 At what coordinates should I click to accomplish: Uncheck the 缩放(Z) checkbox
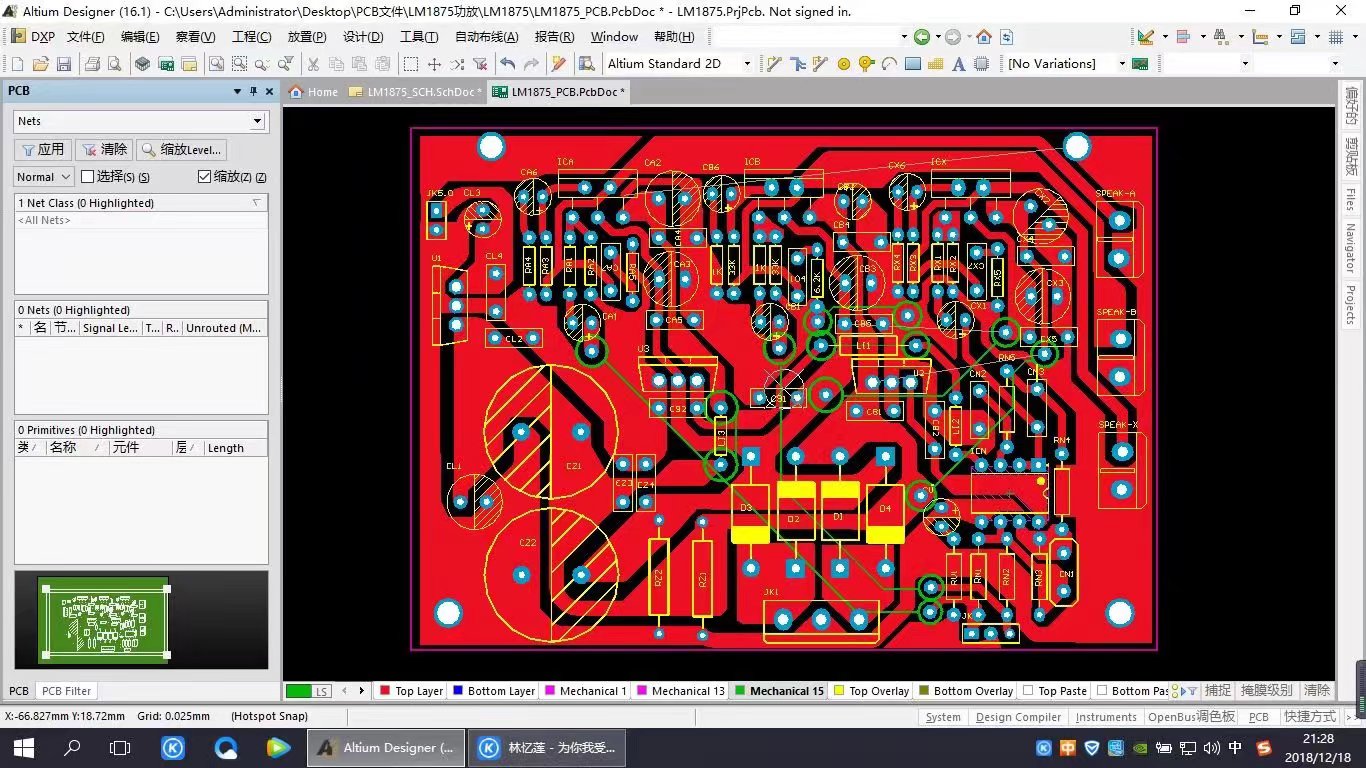(x=205, y=177)
